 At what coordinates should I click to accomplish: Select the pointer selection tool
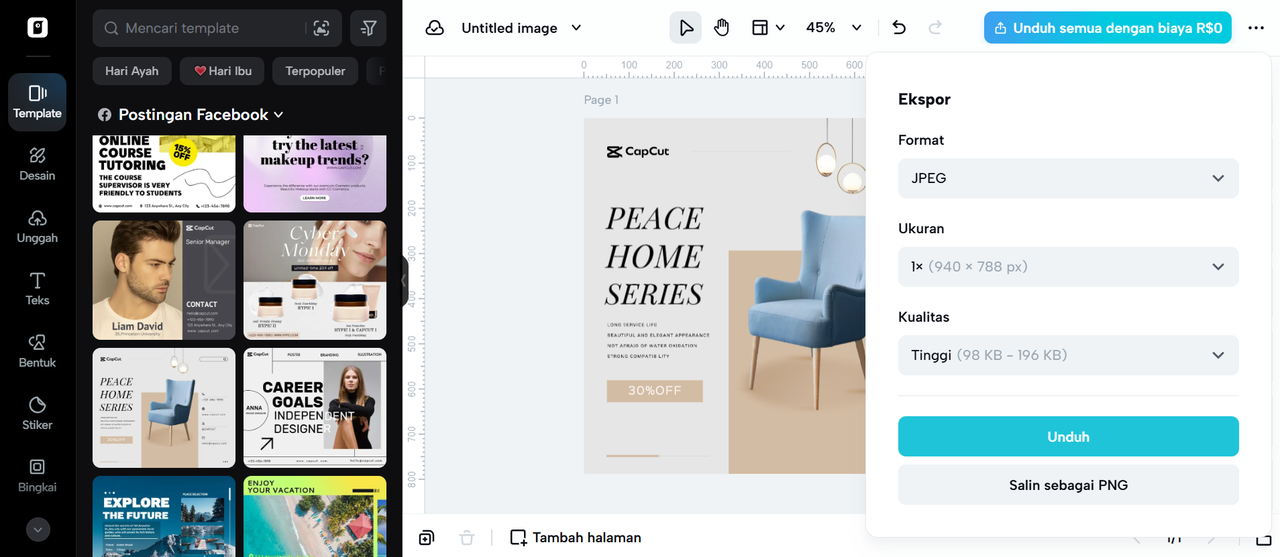click(686, 28)
